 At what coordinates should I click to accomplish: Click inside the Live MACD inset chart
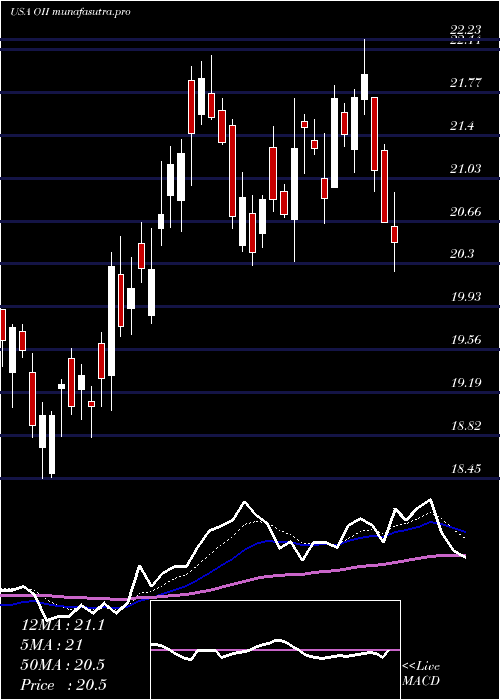tap(275, 650)
